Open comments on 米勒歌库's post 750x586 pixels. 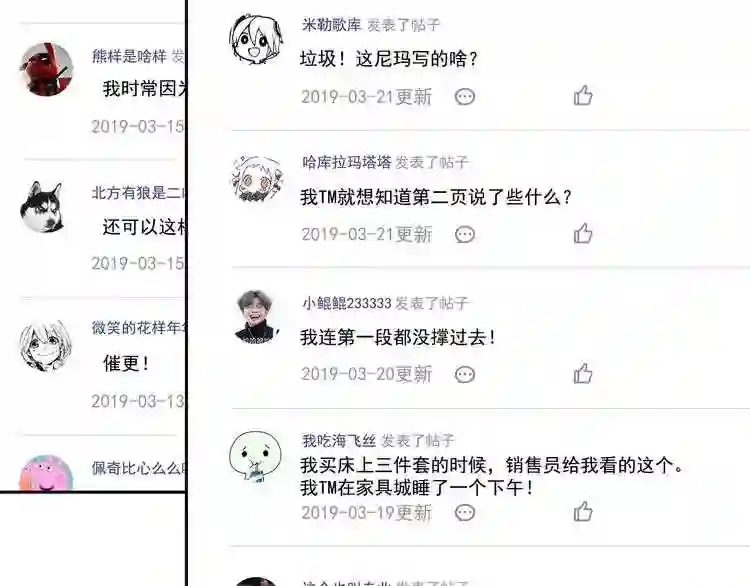tap(464, 97)
